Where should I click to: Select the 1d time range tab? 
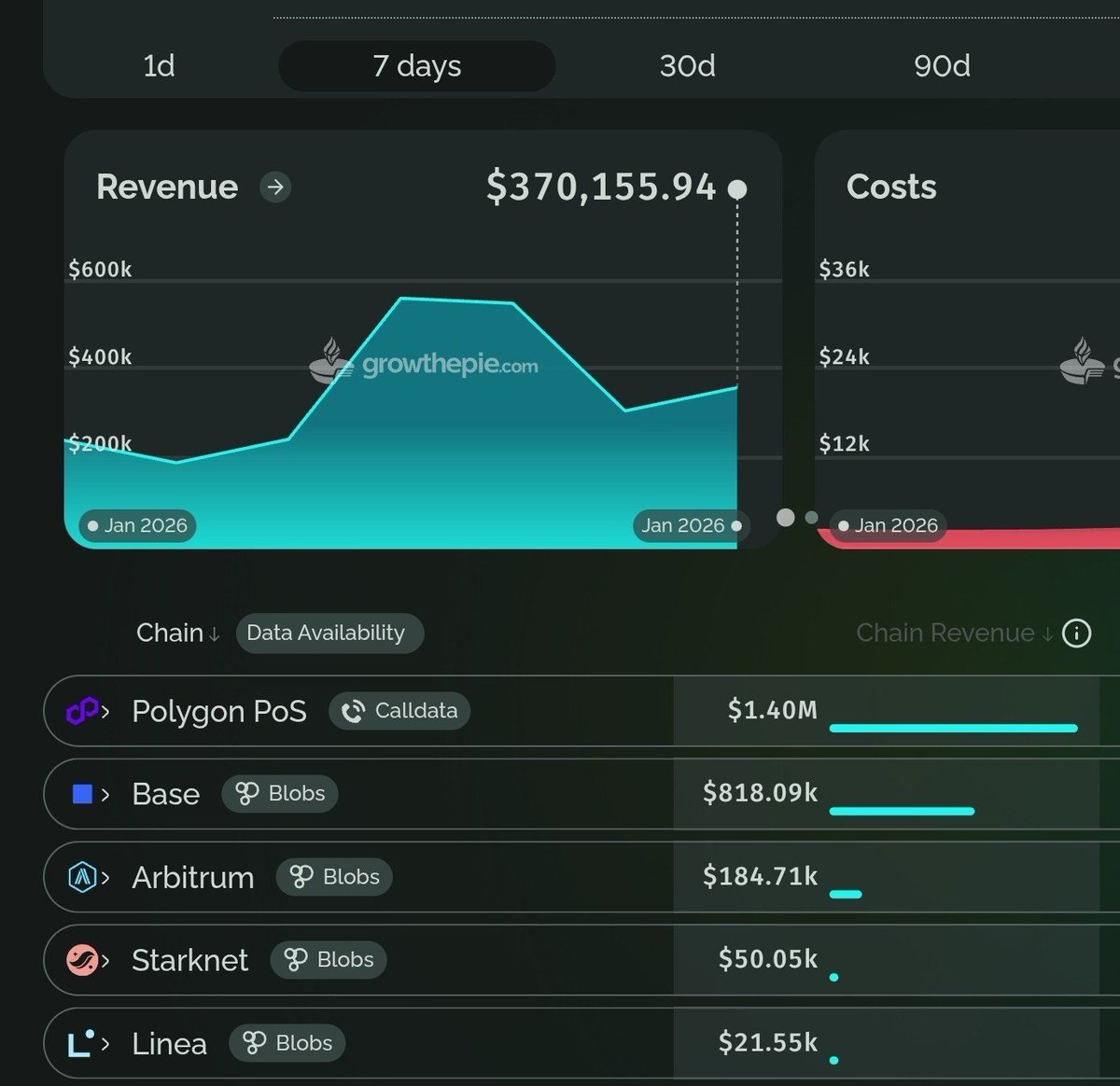click(160, 66)
